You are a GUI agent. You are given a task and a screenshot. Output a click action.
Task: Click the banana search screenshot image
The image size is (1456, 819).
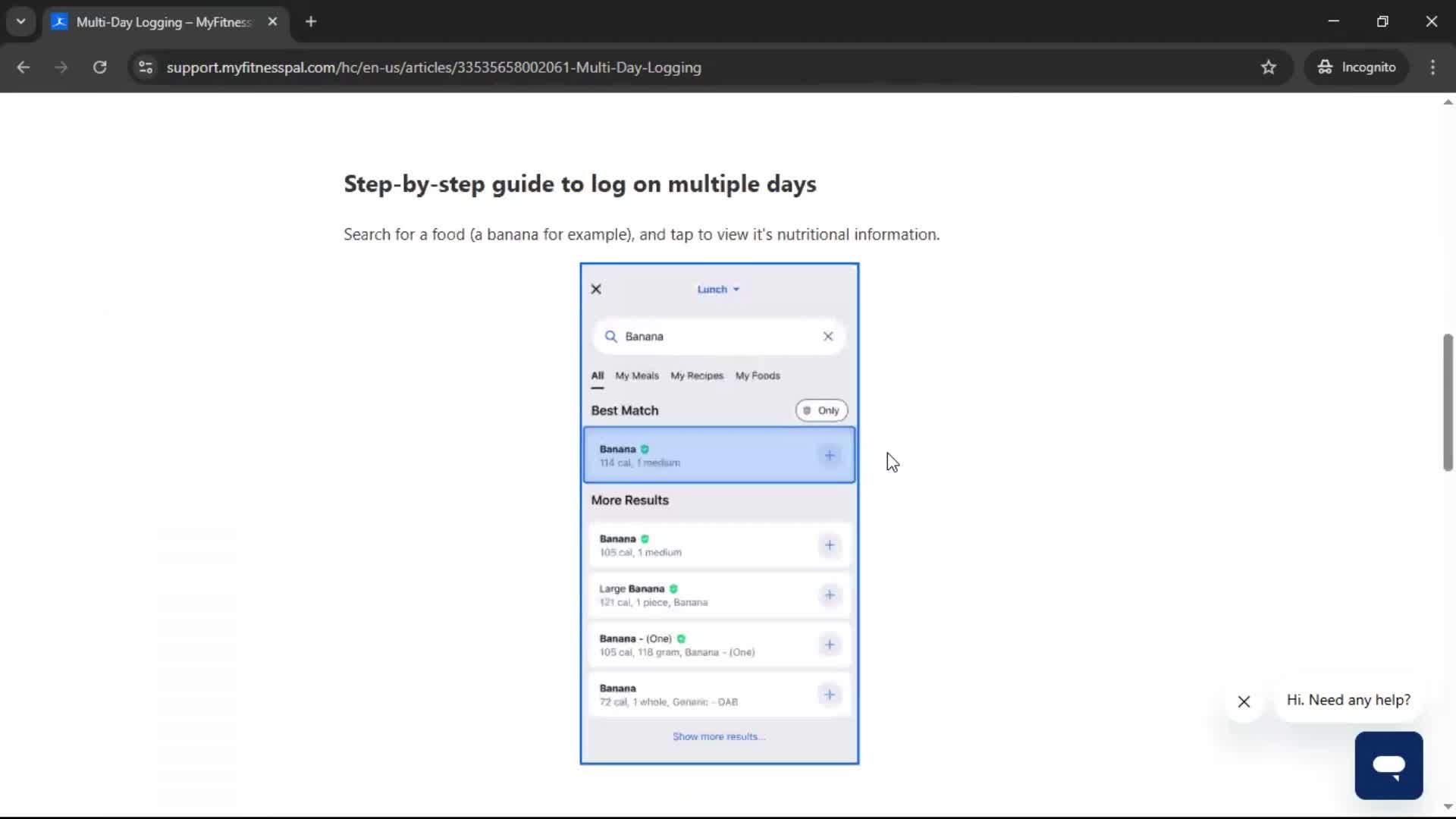point(719,513)
